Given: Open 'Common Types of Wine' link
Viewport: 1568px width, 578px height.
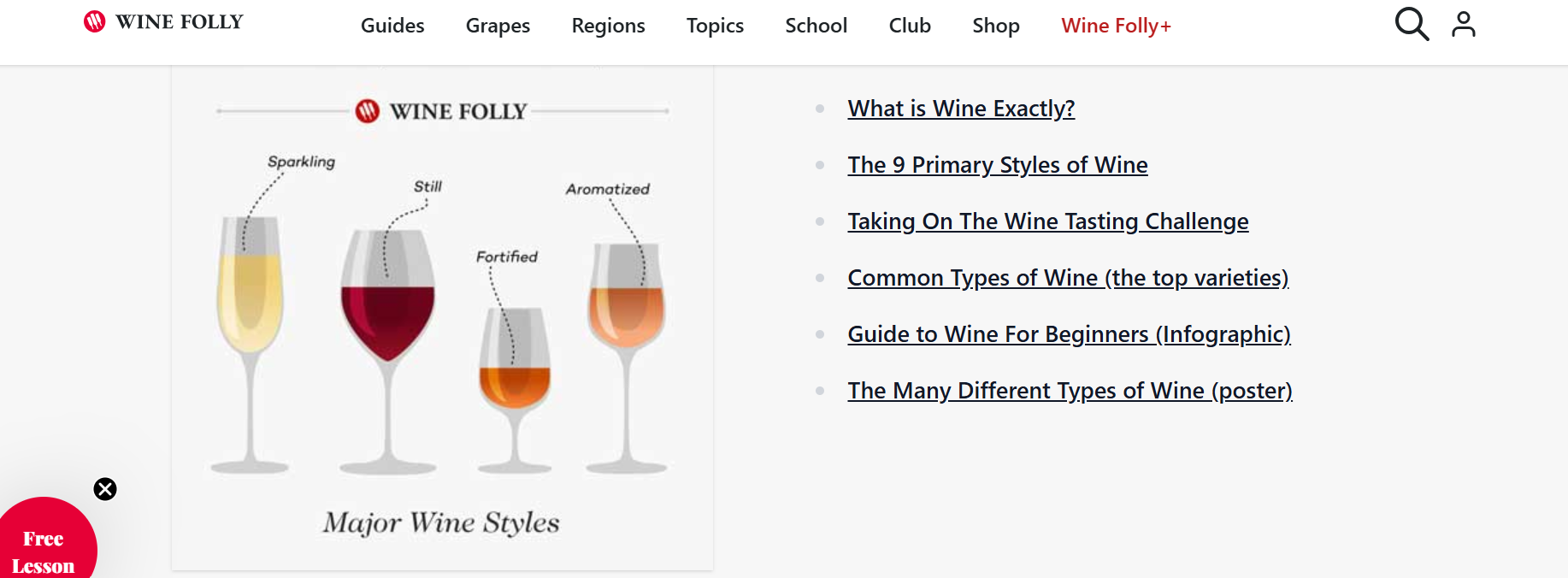Looking at the screenshot, I should pos(1068,278).
